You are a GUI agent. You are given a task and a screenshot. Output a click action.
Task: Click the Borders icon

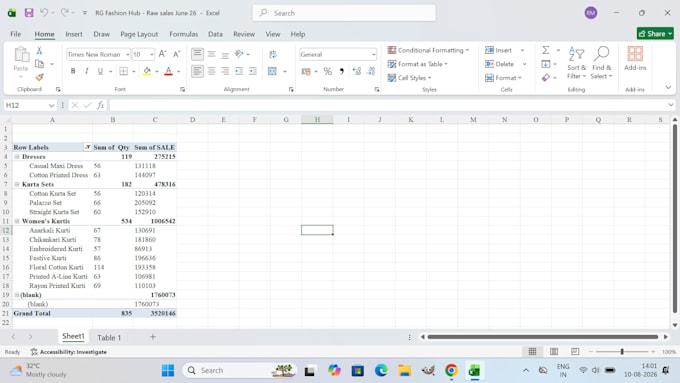(x=124, y=71)
